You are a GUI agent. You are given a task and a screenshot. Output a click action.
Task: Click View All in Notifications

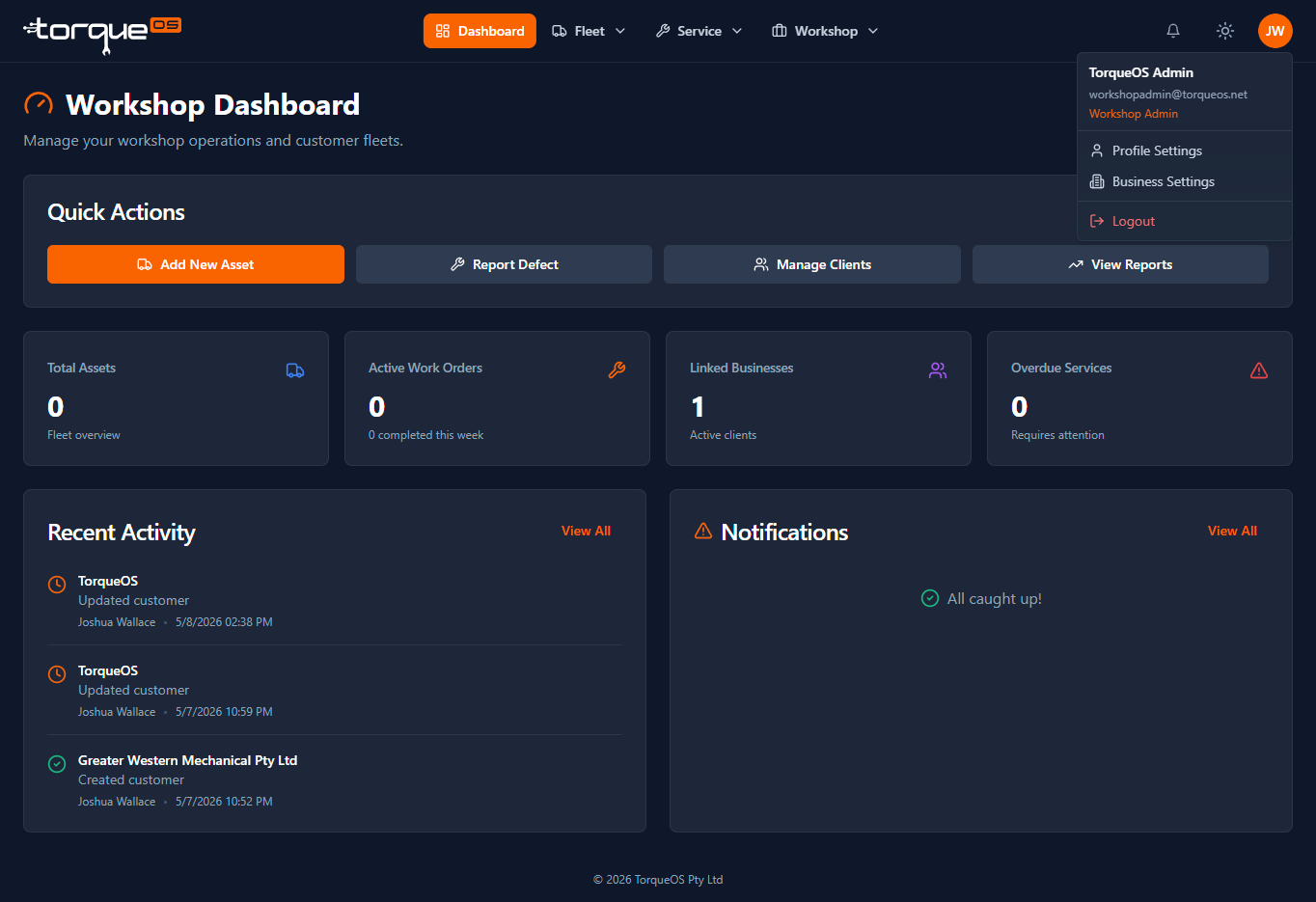(1232, 531)
